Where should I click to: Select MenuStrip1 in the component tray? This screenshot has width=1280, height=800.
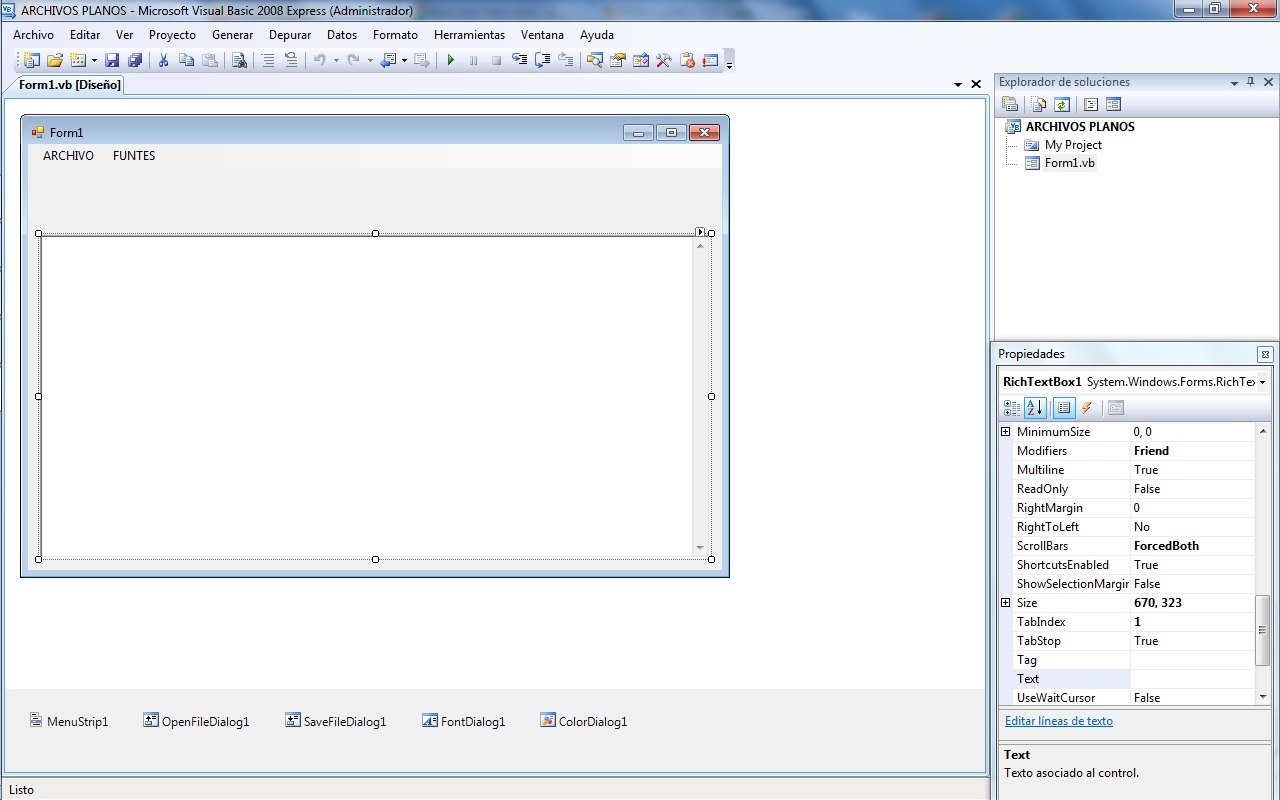coord(69,720)
